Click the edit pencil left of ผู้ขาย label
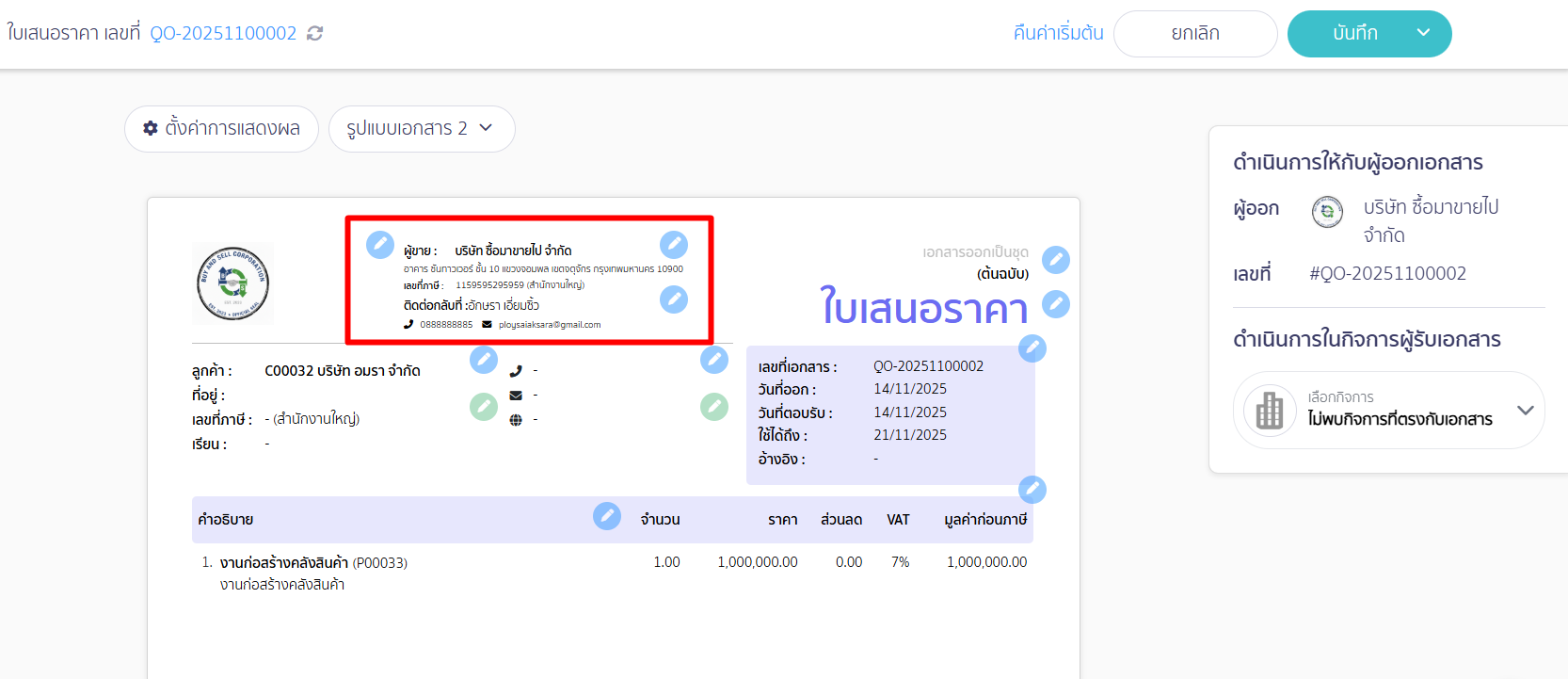 coord(380,245)
